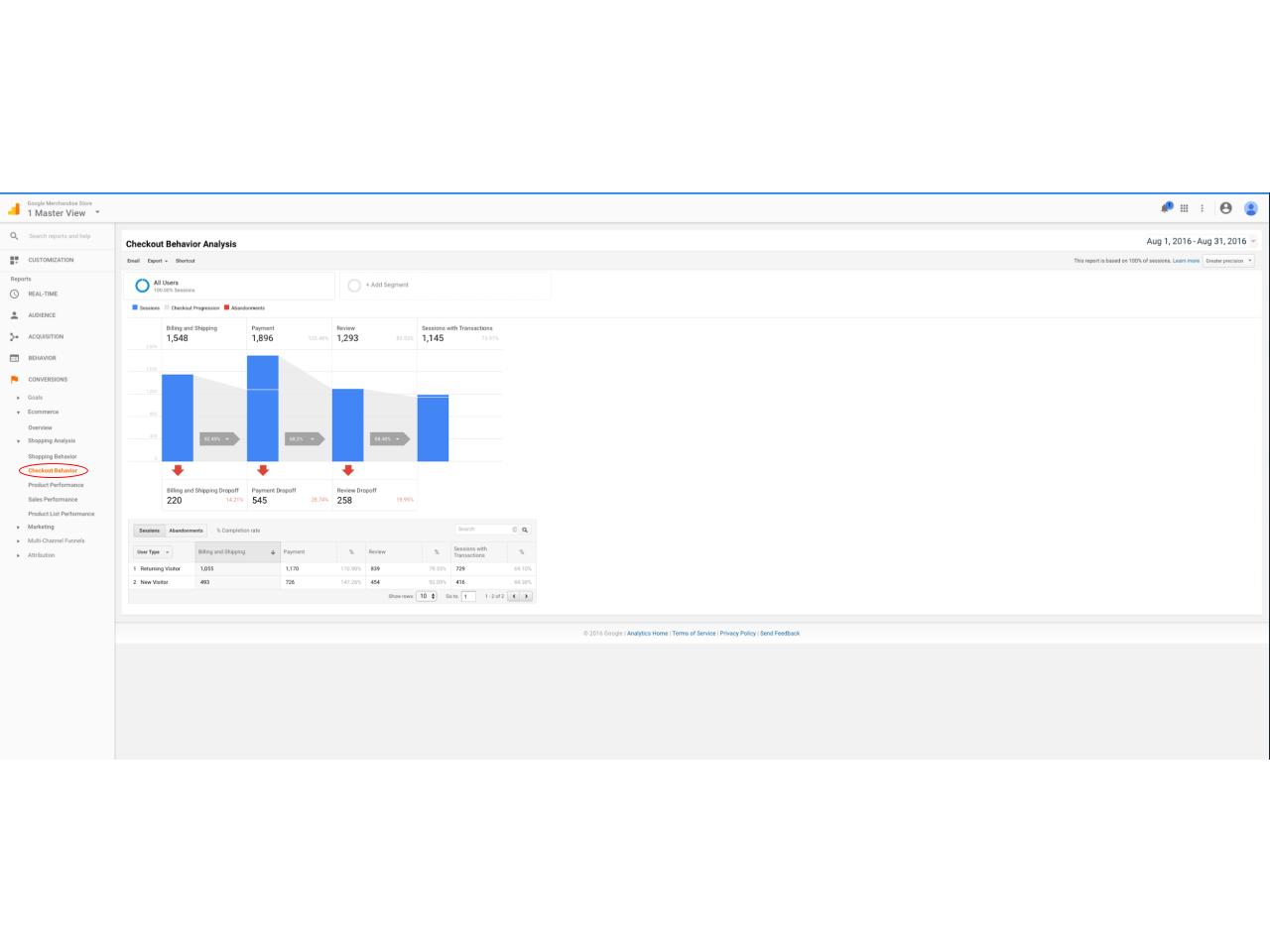
Task: Open the Greater precision dropdown
Action: tap(1228, 261)
